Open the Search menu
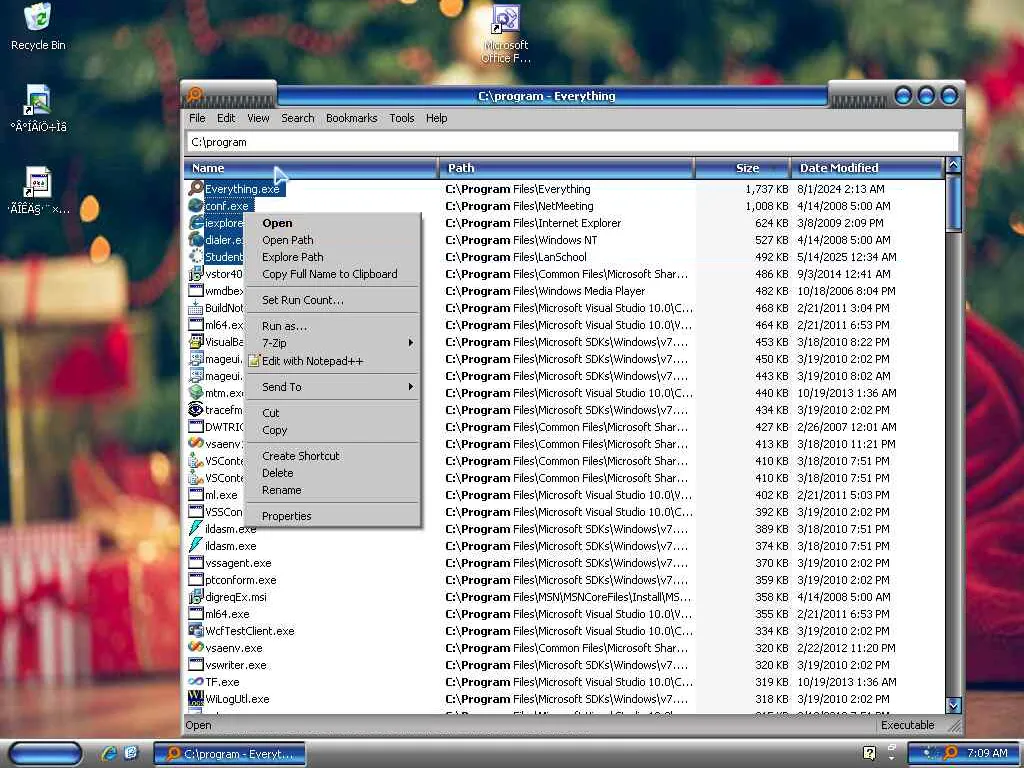 (298, 118)
